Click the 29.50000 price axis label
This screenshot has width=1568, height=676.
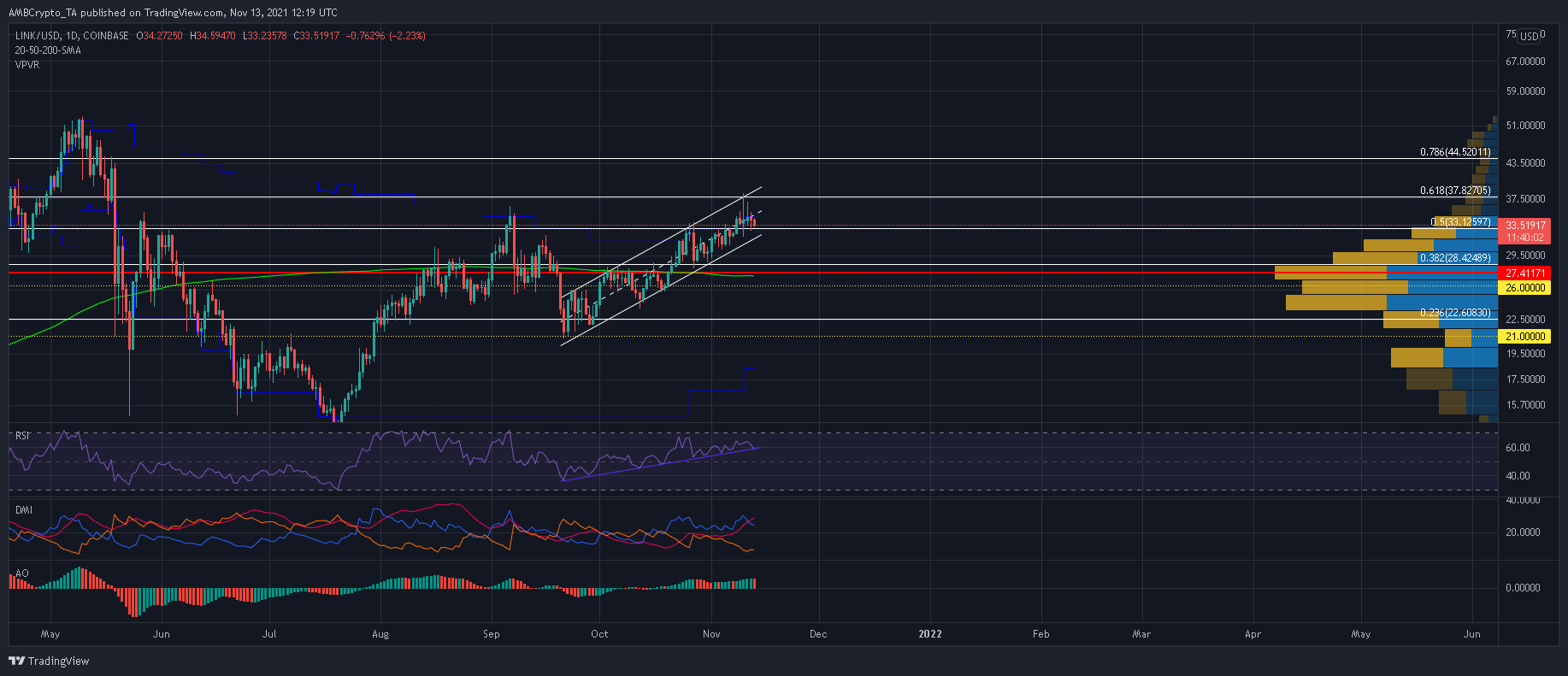coord(1525,256)
